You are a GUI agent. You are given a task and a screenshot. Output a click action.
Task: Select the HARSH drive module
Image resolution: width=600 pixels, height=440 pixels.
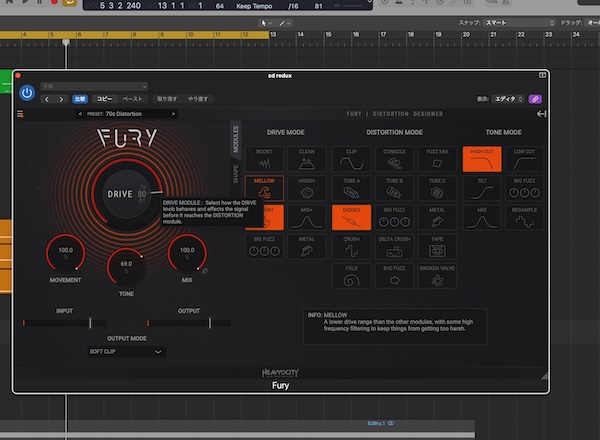click(x=307, y=188)
